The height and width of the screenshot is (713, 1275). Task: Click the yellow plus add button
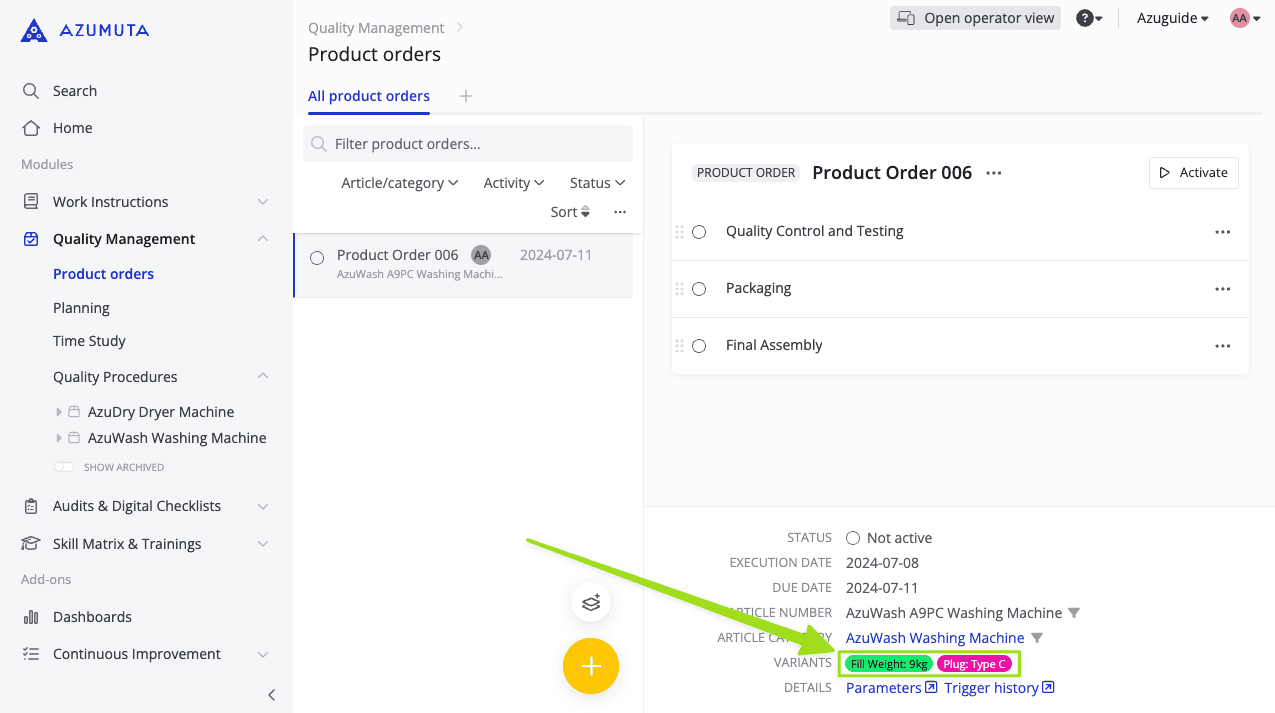click(591, 666)
